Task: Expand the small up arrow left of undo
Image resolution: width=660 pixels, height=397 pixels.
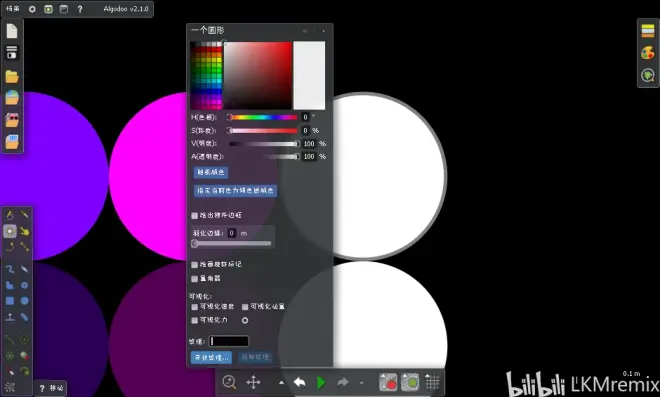Action: pos(281,383)
